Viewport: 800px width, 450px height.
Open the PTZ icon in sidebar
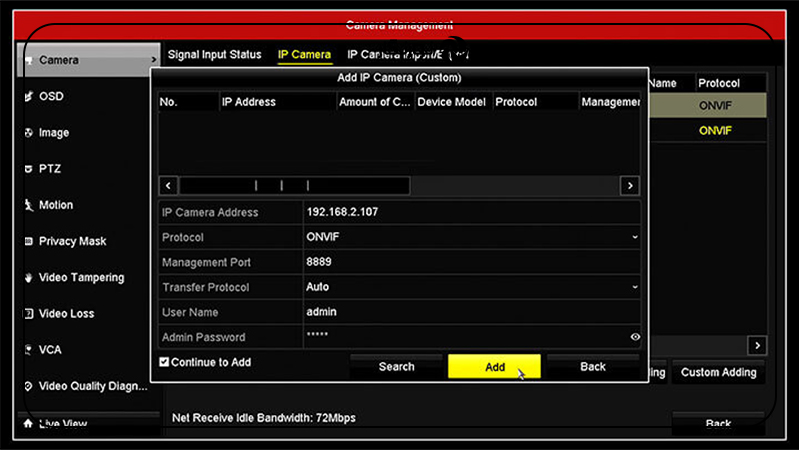pyautogui.click(x=28, y=169)
